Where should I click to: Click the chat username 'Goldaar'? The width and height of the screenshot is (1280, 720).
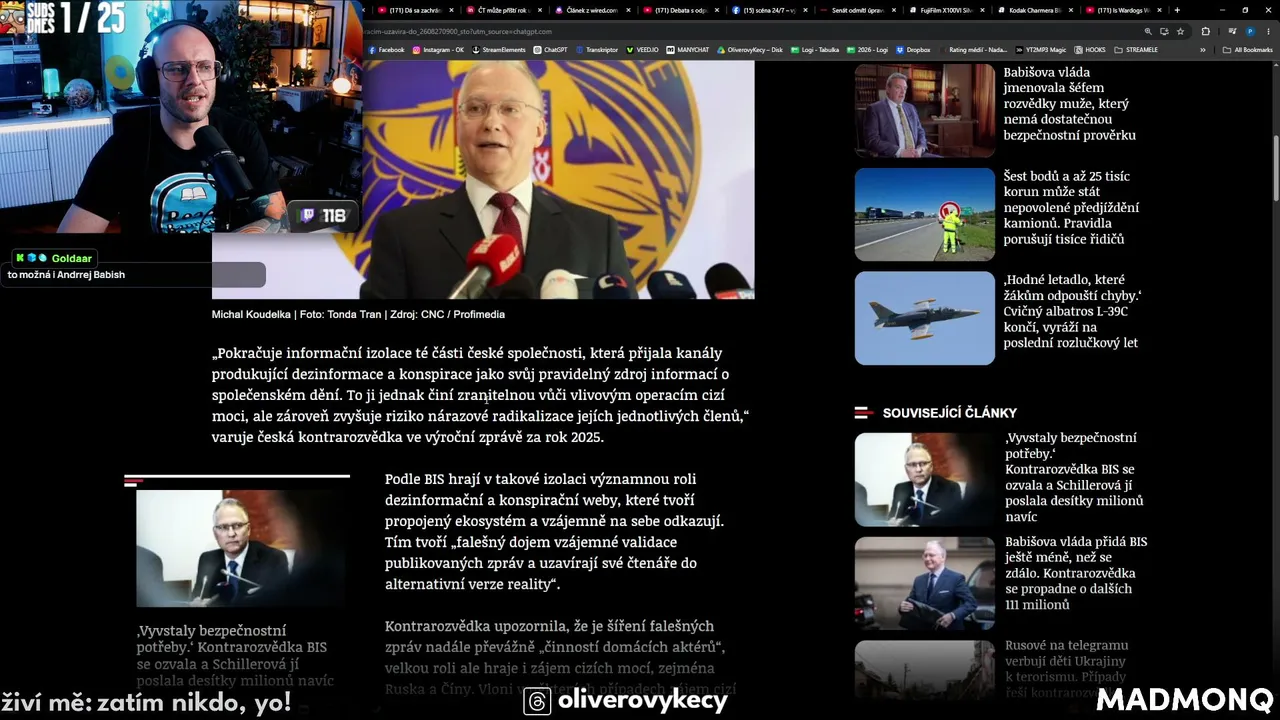[x=71, y=258]
